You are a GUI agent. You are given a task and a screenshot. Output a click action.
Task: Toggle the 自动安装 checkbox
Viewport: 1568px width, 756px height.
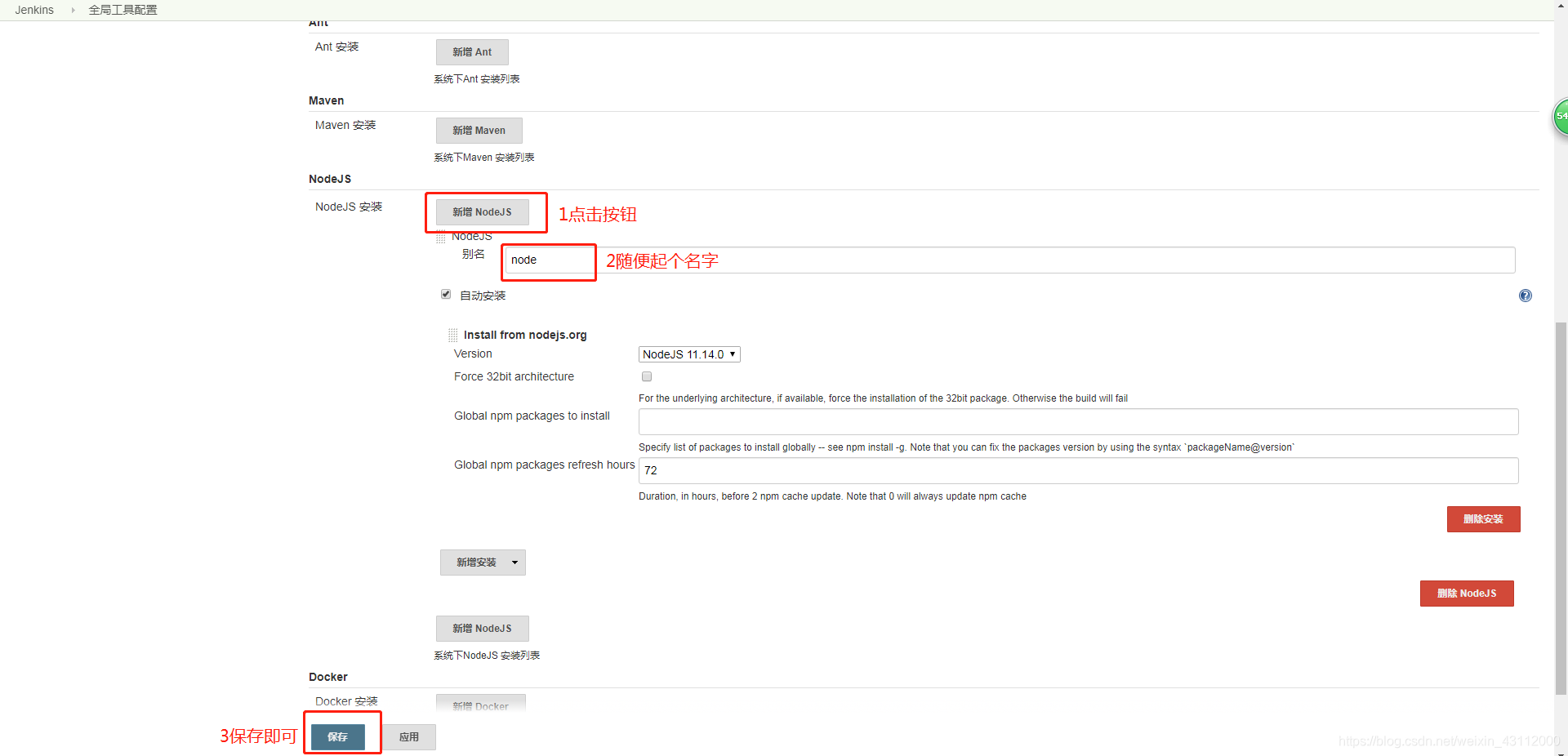coord(446,294)
